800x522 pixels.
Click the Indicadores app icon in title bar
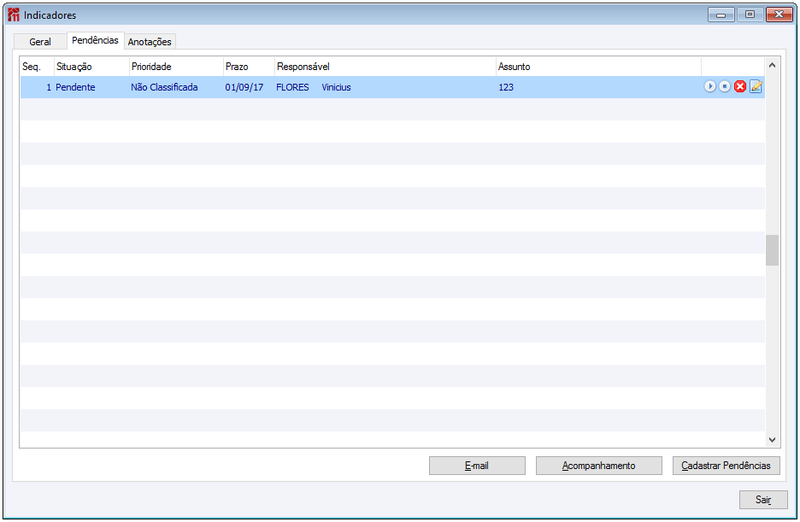(13, 15)
